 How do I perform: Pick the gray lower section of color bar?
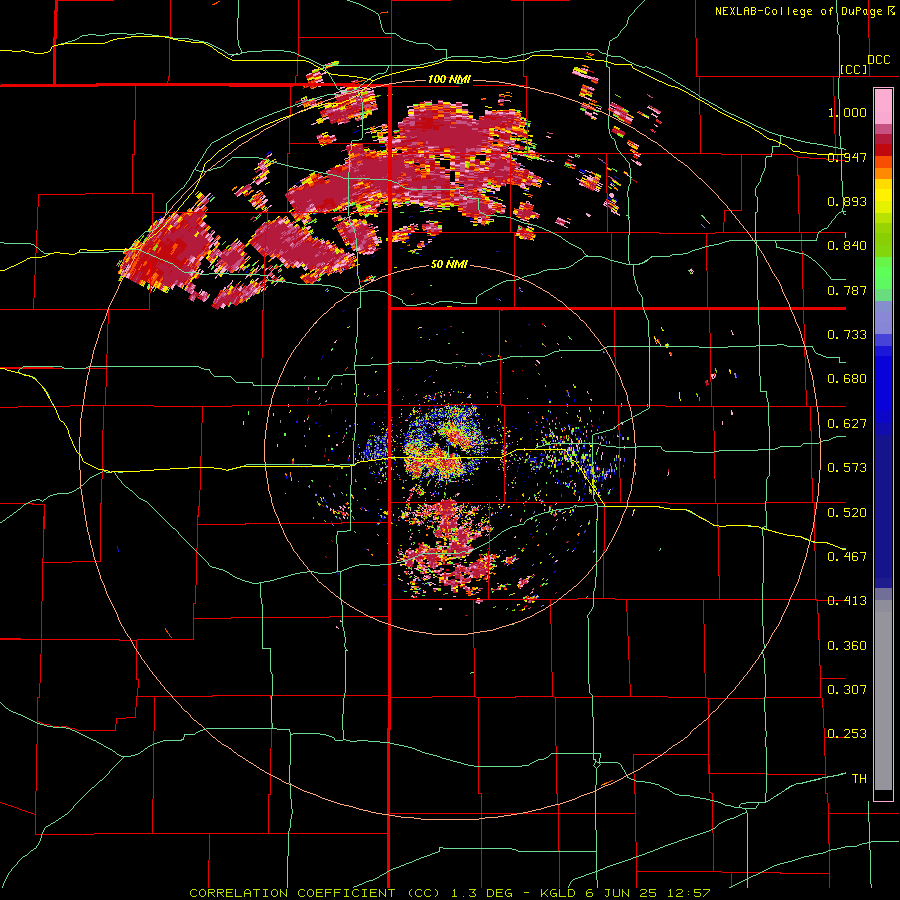[x=883, y=695]
